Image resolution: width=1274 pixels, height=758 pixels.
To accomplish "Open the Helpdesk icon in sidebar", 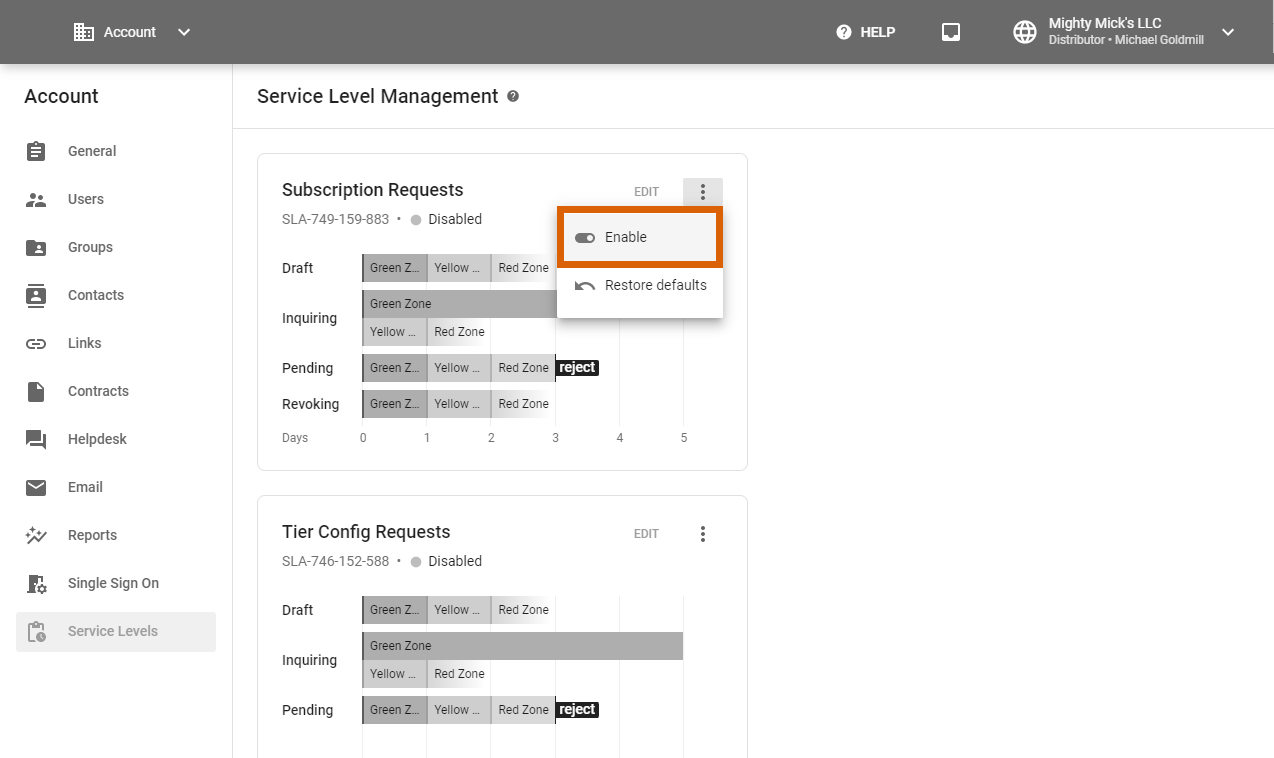I will pos(36,439).
